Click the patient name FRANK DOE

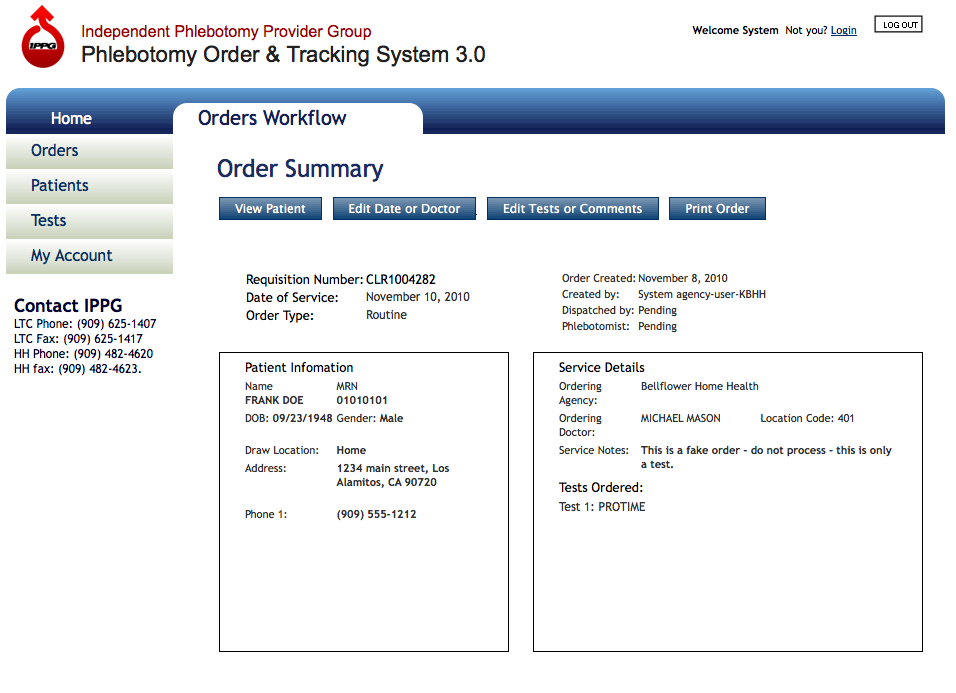(x=274, y=401)
